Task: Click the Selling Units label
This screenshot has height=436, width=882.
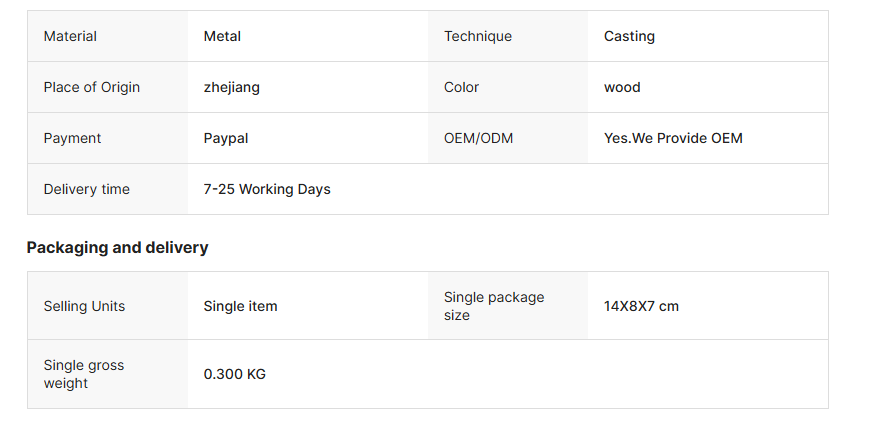Action: pyautogui.click(x=84, y=307)
